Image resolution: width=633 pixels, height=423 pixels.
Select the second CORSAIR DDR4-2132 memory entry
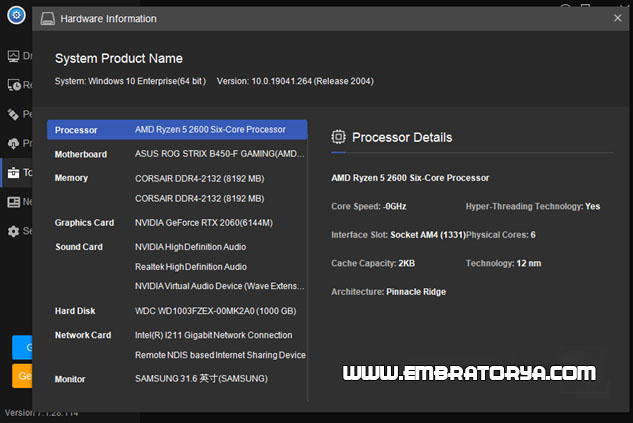[199, 198]
